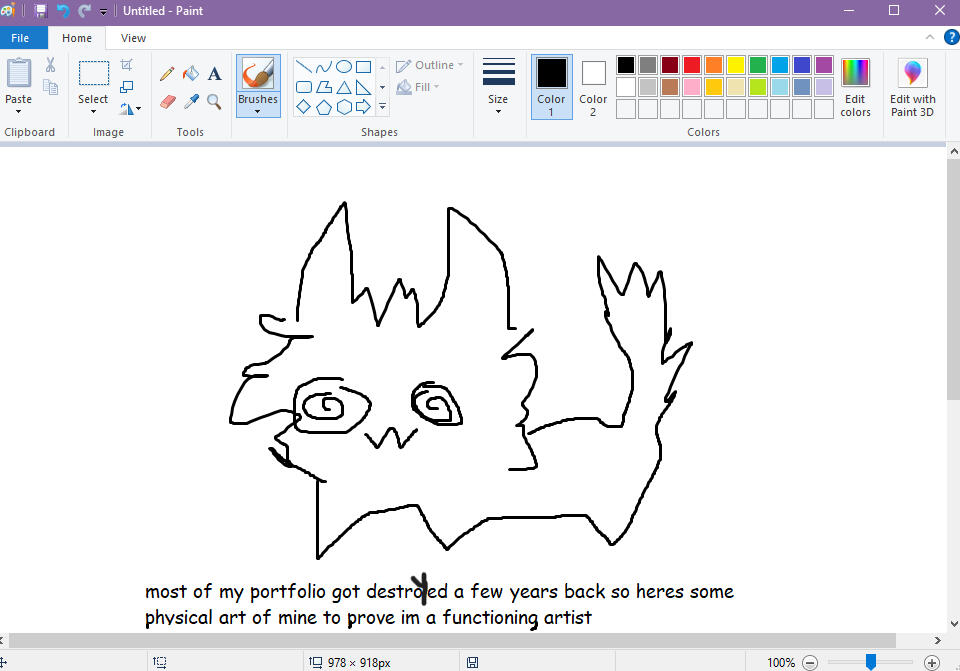Click the Crop icon
This screenshot has width=960, height=671.
point(127,65)
